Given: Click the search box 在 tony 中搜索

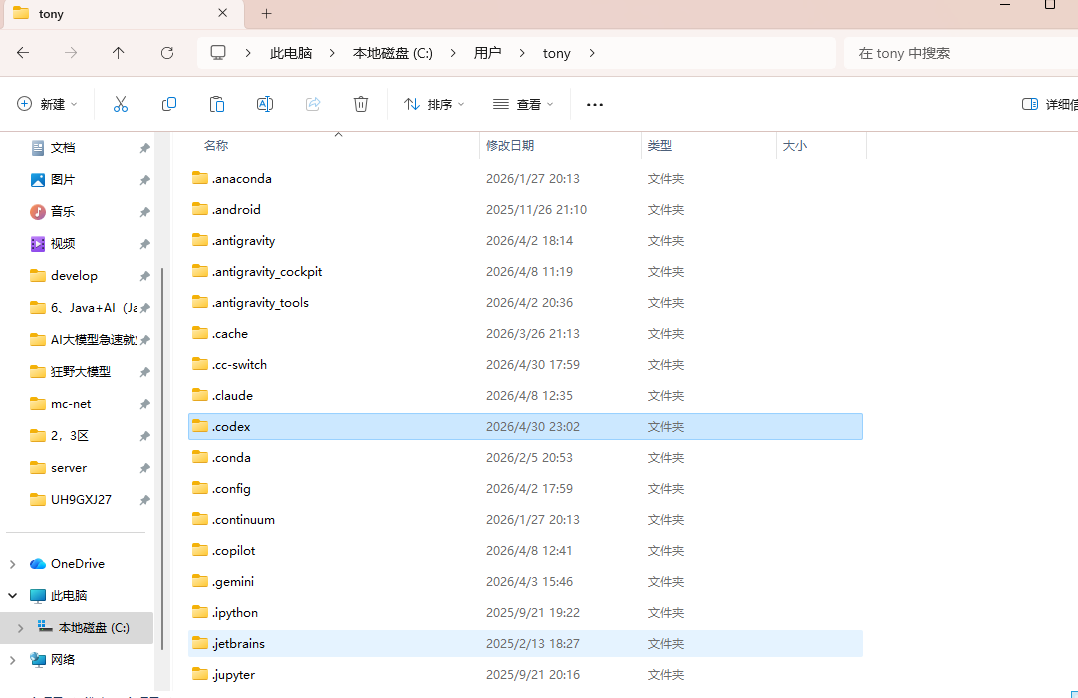Looking at the screenshot, I should [960, 53].
